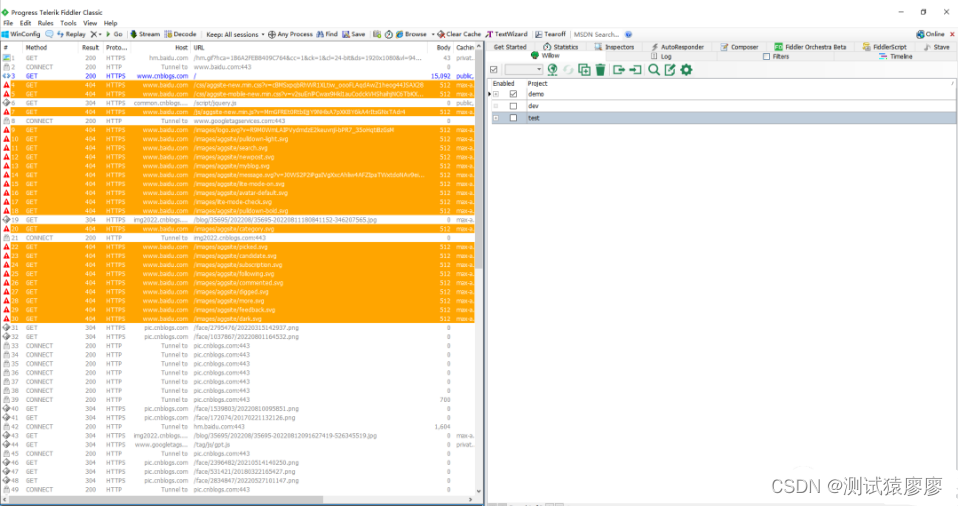Click Willow green globe add-project icon
This screenshot has width=958, height=506.
[552, 70]
